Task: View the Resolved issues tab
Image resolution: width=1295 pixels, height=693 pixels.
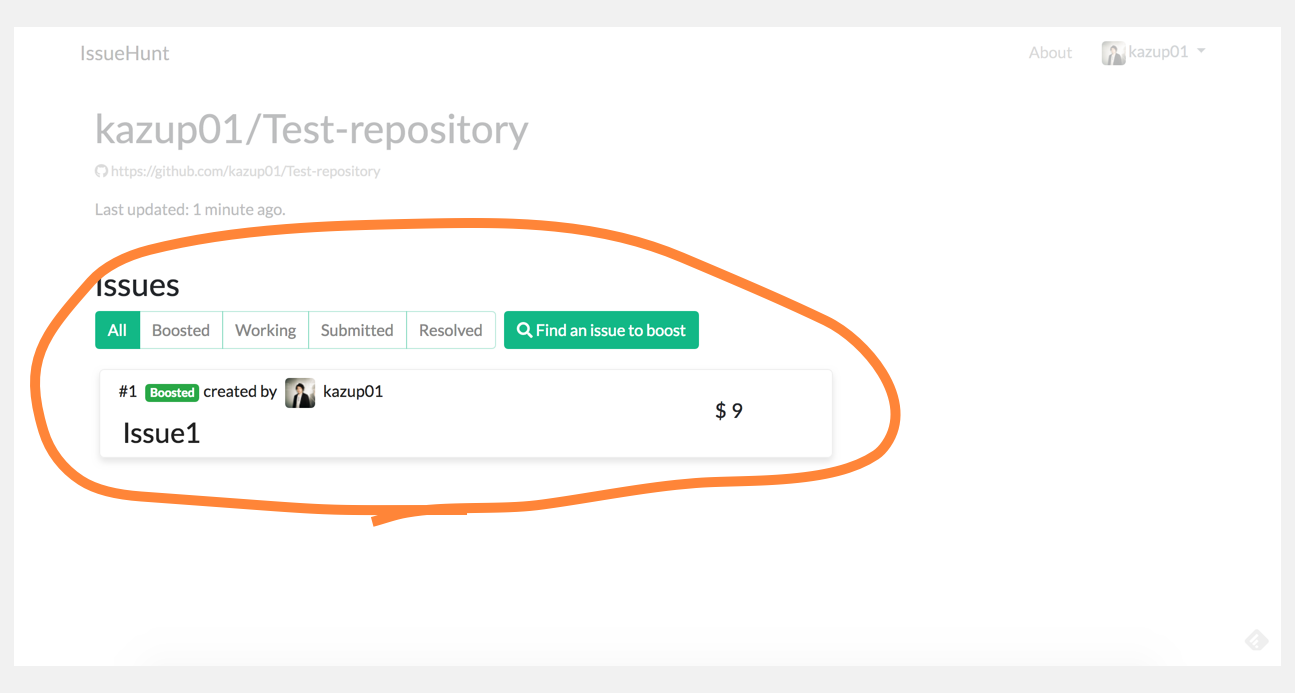Action: [x=451, y=330]
